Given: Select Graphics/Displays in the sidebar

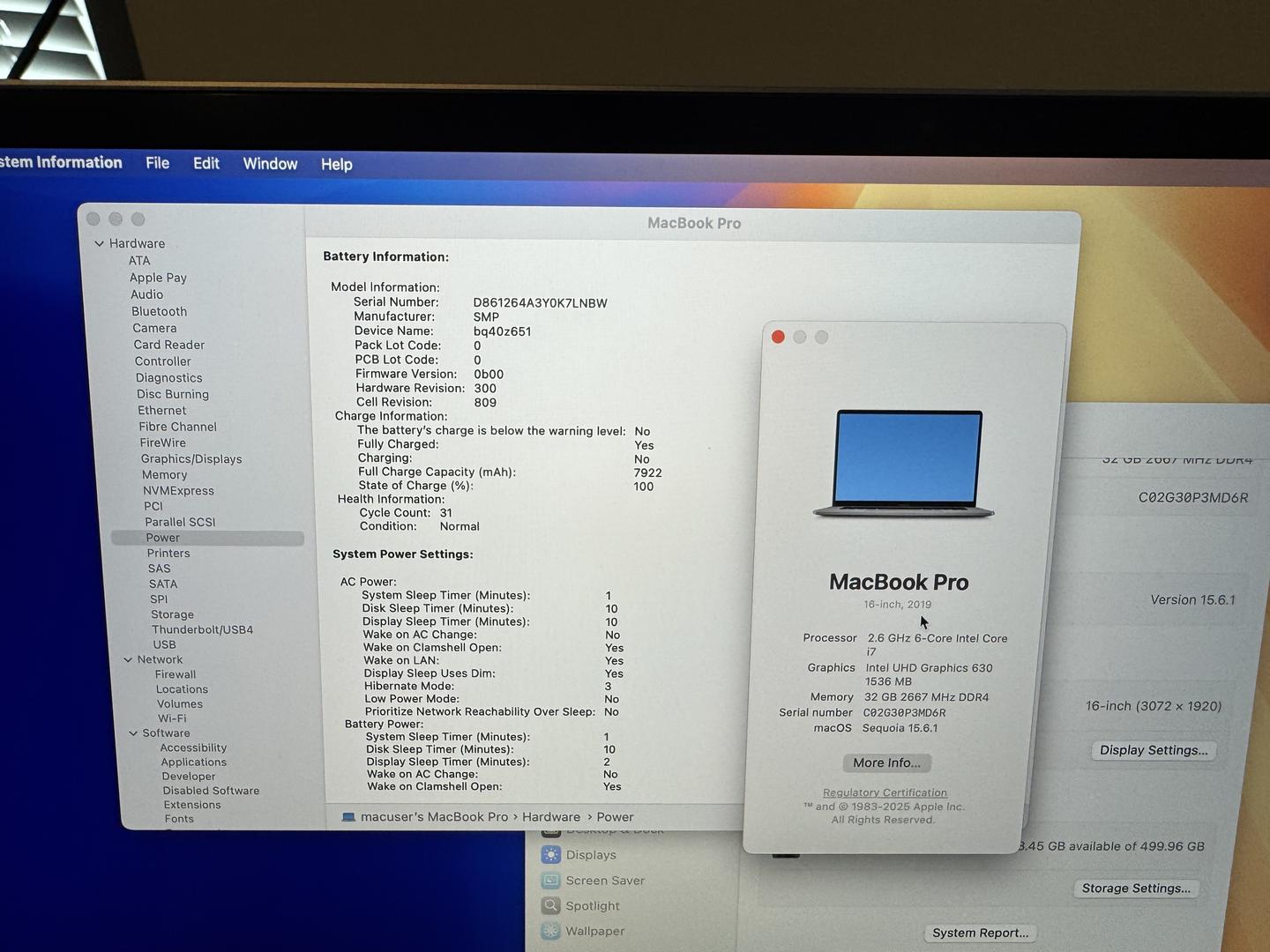Looking at the screenshot, I should click(190, 458).
